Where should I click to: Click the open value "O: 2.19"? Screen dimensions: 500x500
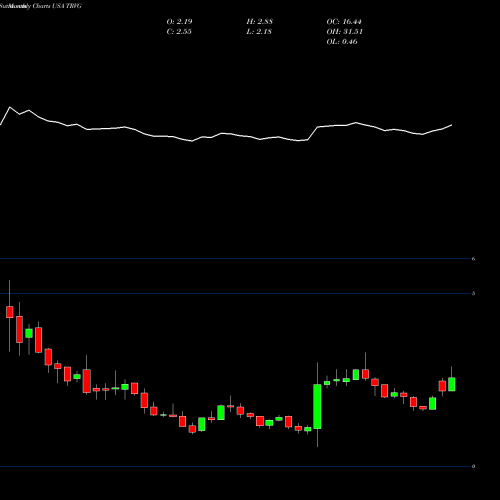(179, 22)
